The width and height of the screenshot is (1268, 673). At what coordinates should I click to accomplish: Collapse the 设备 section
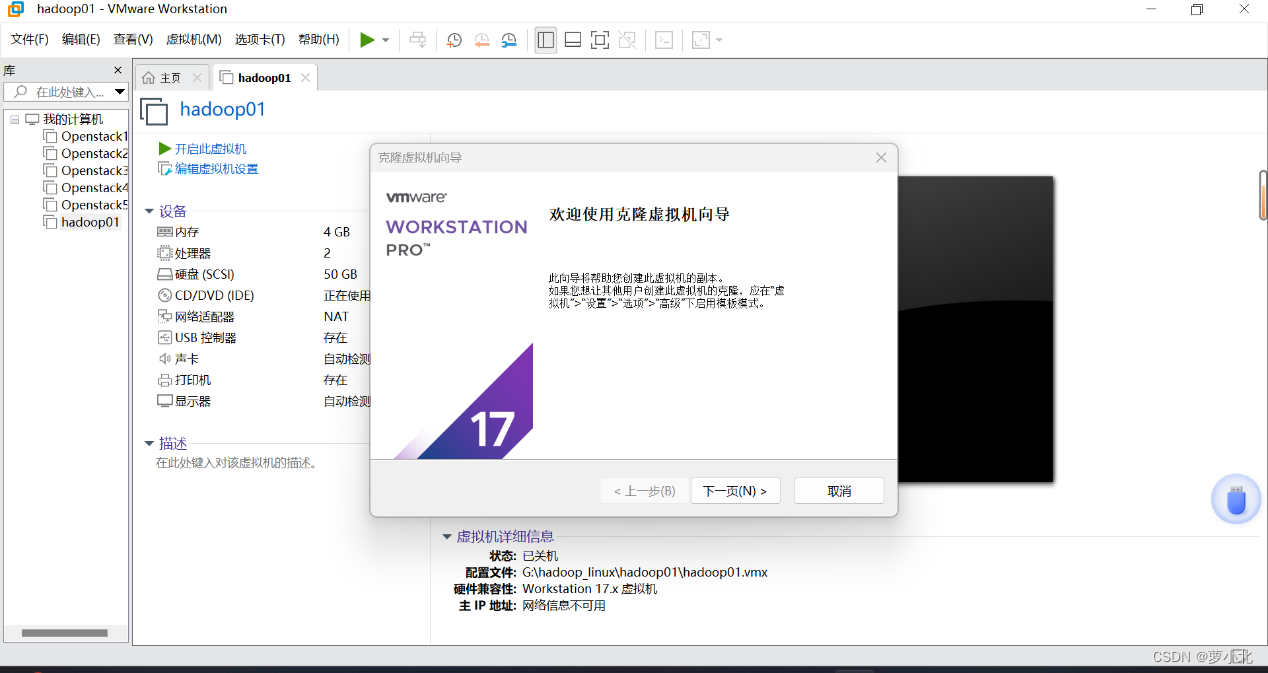[x=150, y=211]
